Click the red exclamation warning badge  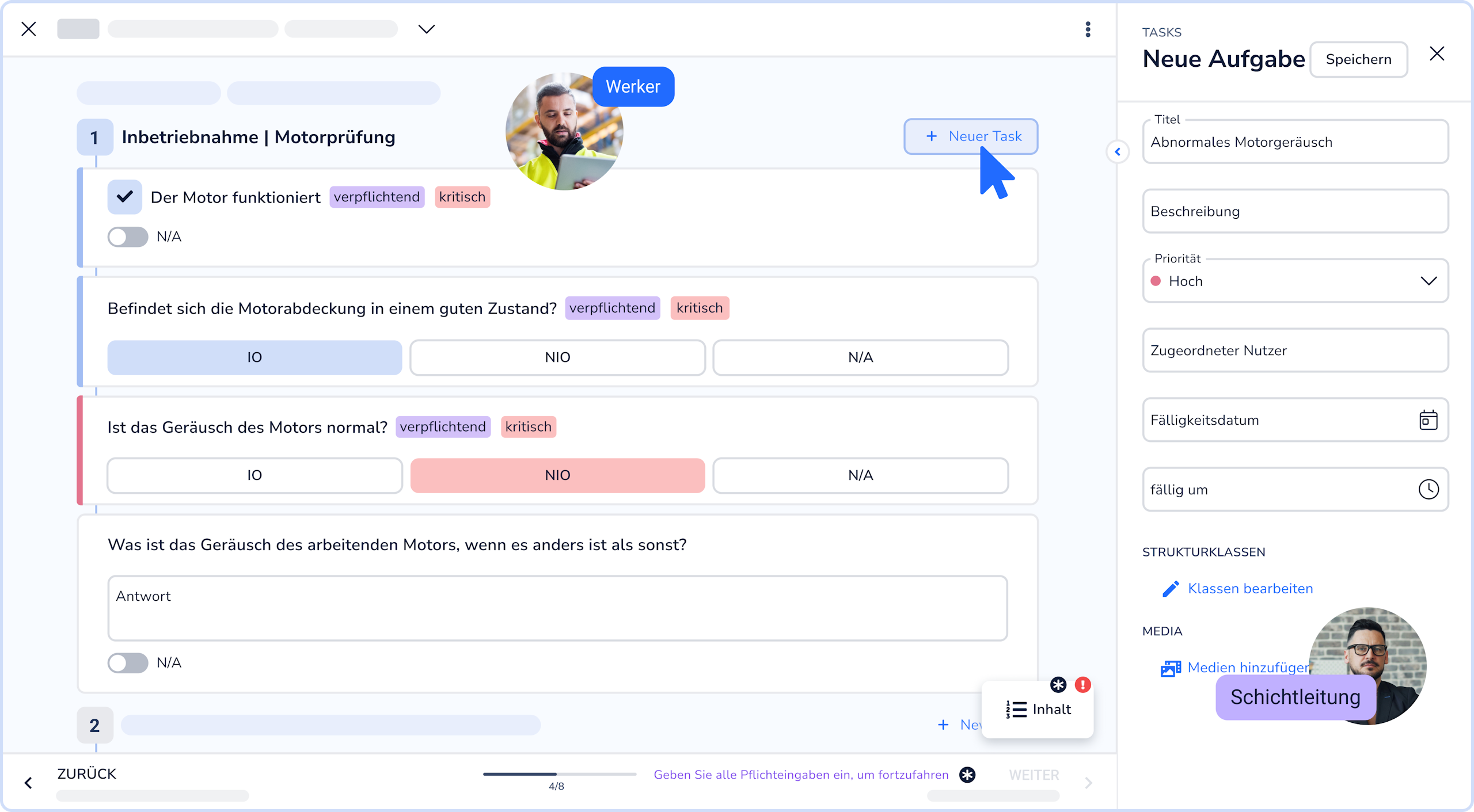tap(1082, 685)
